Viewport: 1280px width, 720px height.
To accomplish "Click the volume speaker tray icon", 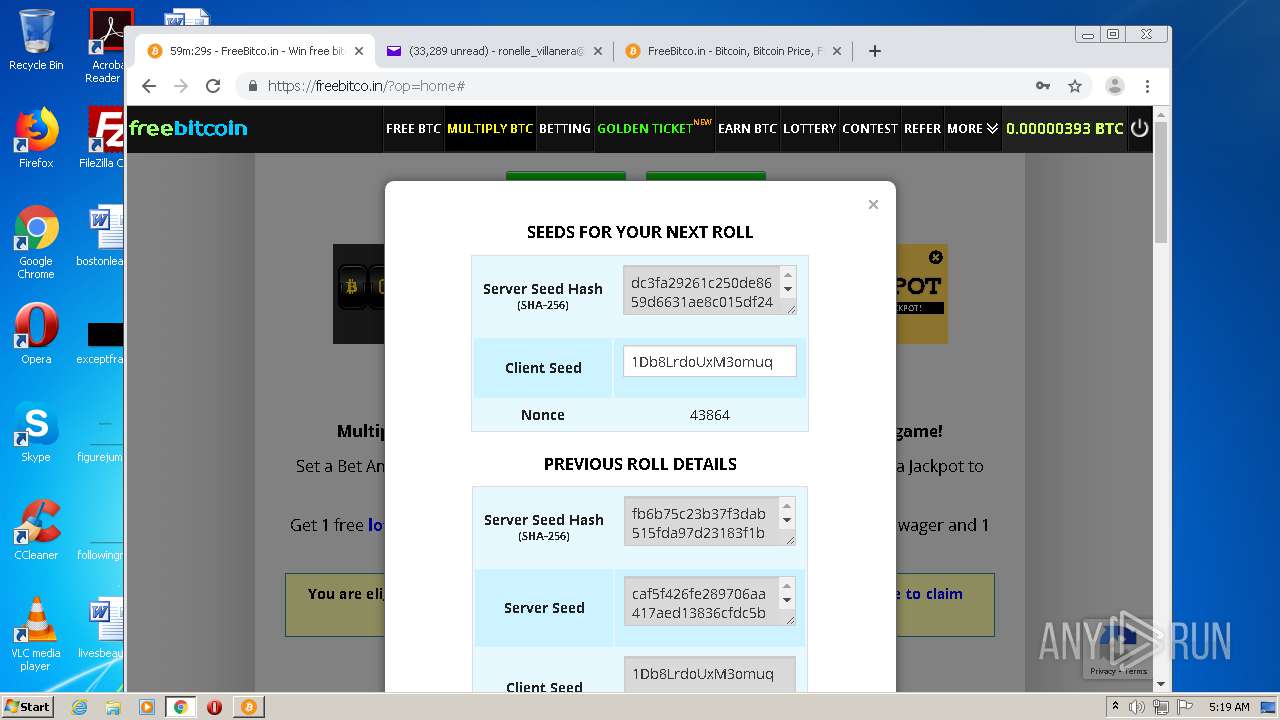I will (x=1137, y=707).
